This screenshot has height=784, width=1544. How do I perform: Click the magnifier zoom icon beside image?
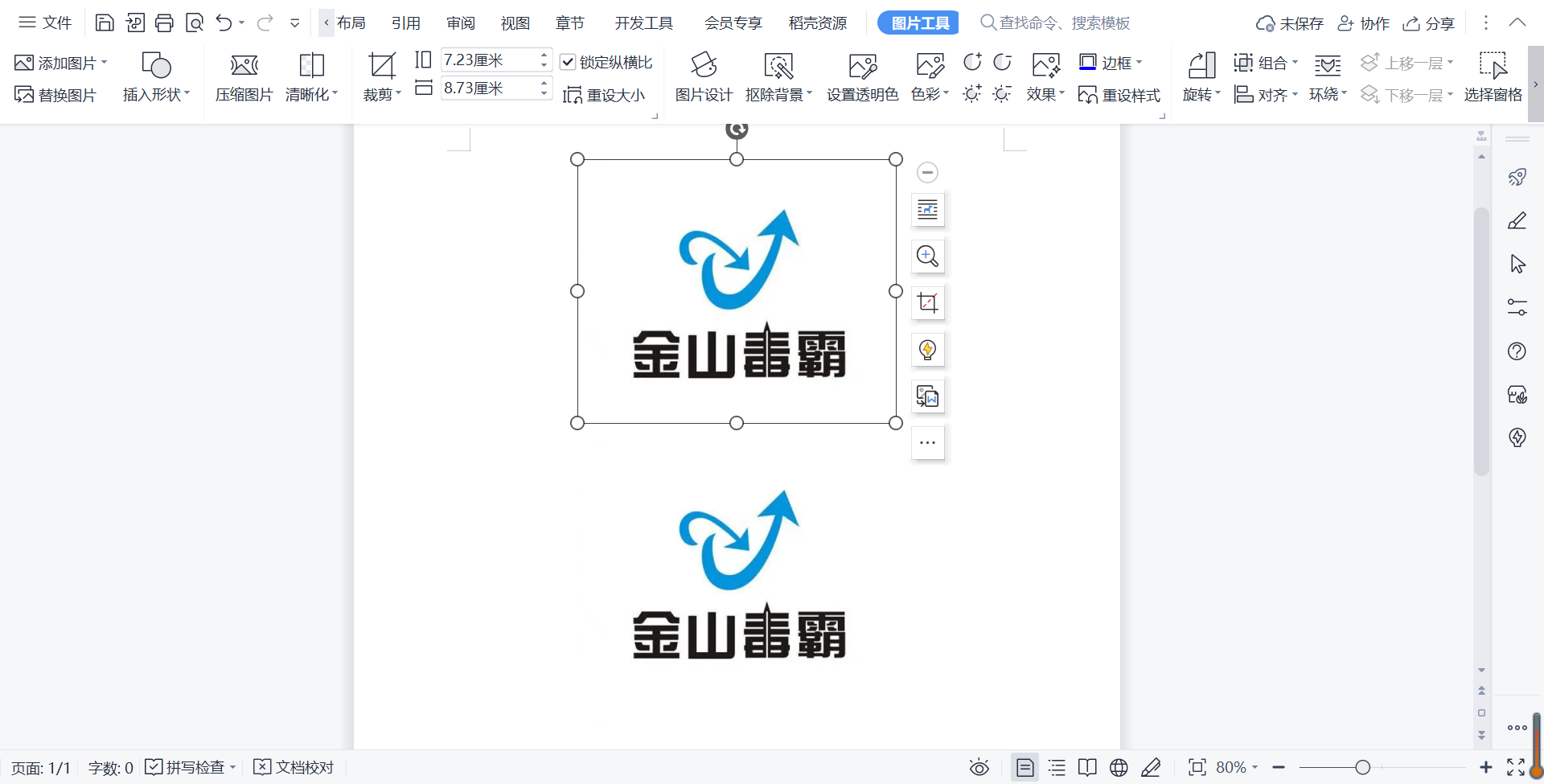[927, 257]
